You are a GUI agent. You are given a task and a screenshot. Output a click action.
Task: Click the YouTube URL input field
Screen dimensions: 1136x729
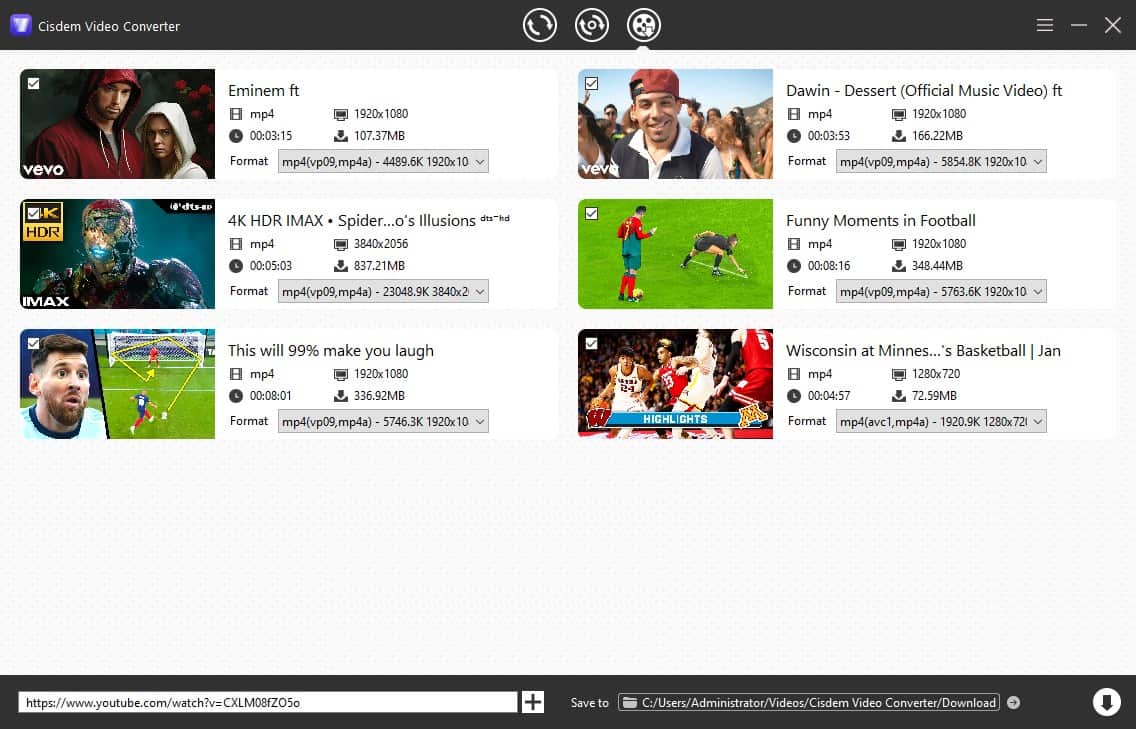point(267,702)
